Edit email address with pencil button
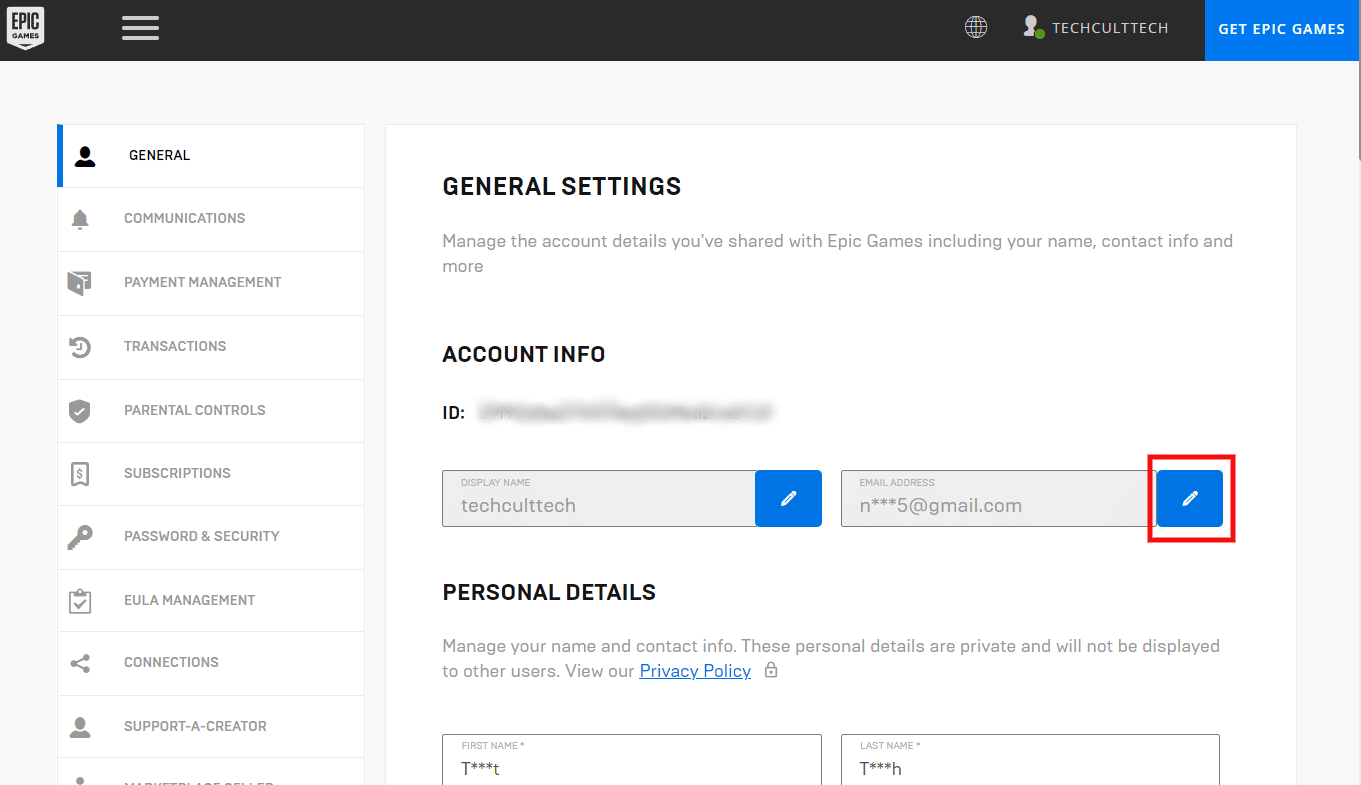Screen dimensions: 1361x785 tap(1190, 498)
